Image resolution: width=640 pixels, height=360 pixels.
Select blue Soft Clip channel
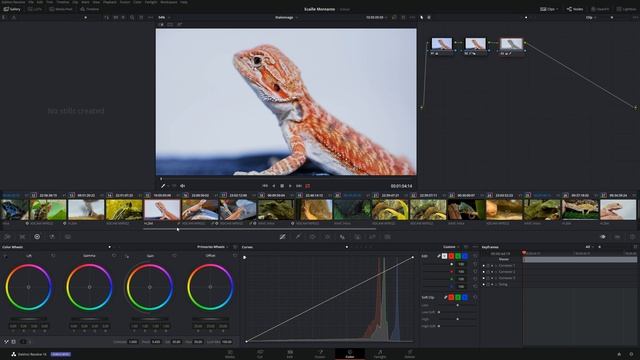click(x=465, y=298)
